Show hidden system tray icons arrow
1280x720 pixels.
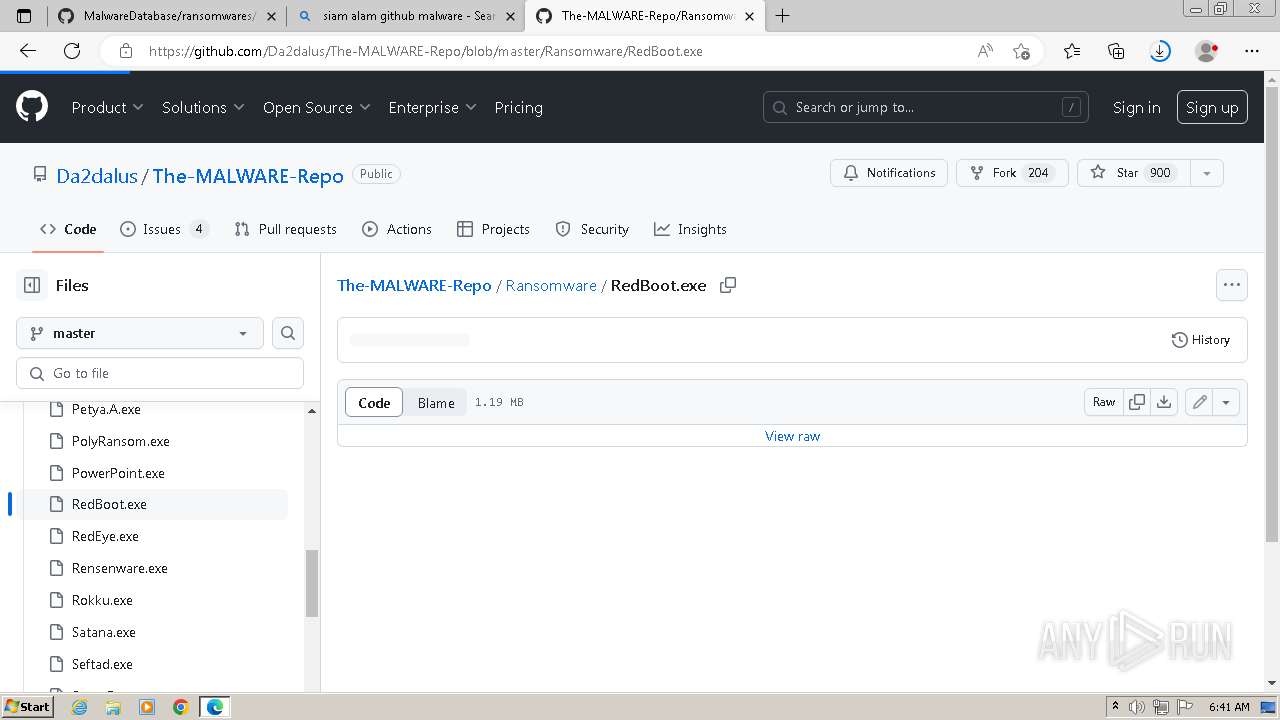pyautogui.click(x=1116, y=707)
